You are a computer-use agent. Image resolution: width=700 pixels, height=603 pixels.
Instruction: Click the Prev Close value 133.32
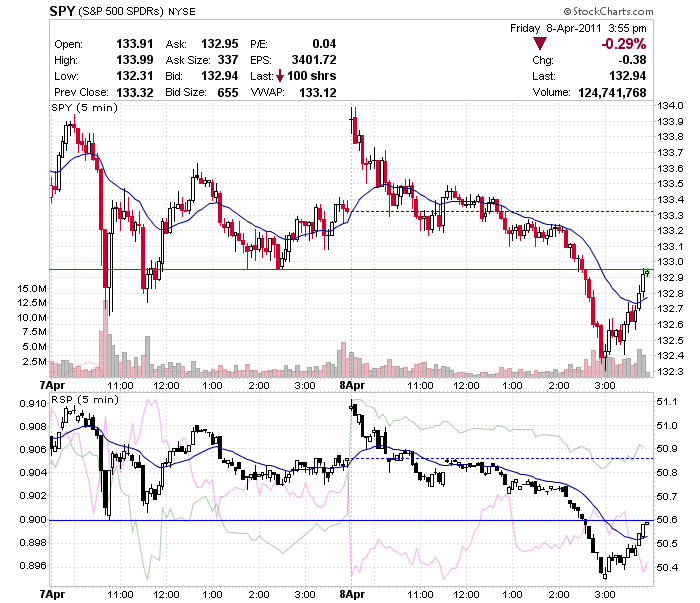tap(134, 92)
